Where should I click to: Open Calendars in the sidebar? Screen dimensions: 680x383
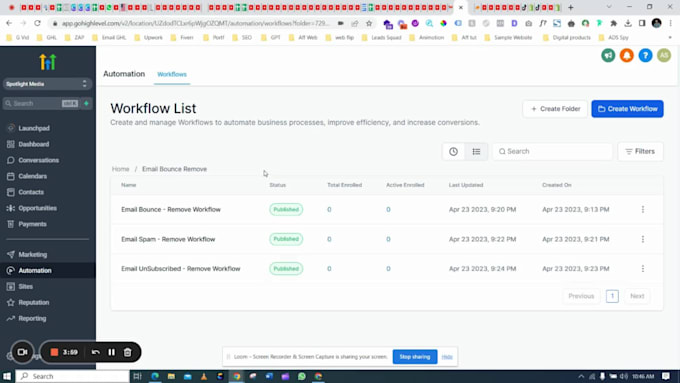[x=33, y=177]
